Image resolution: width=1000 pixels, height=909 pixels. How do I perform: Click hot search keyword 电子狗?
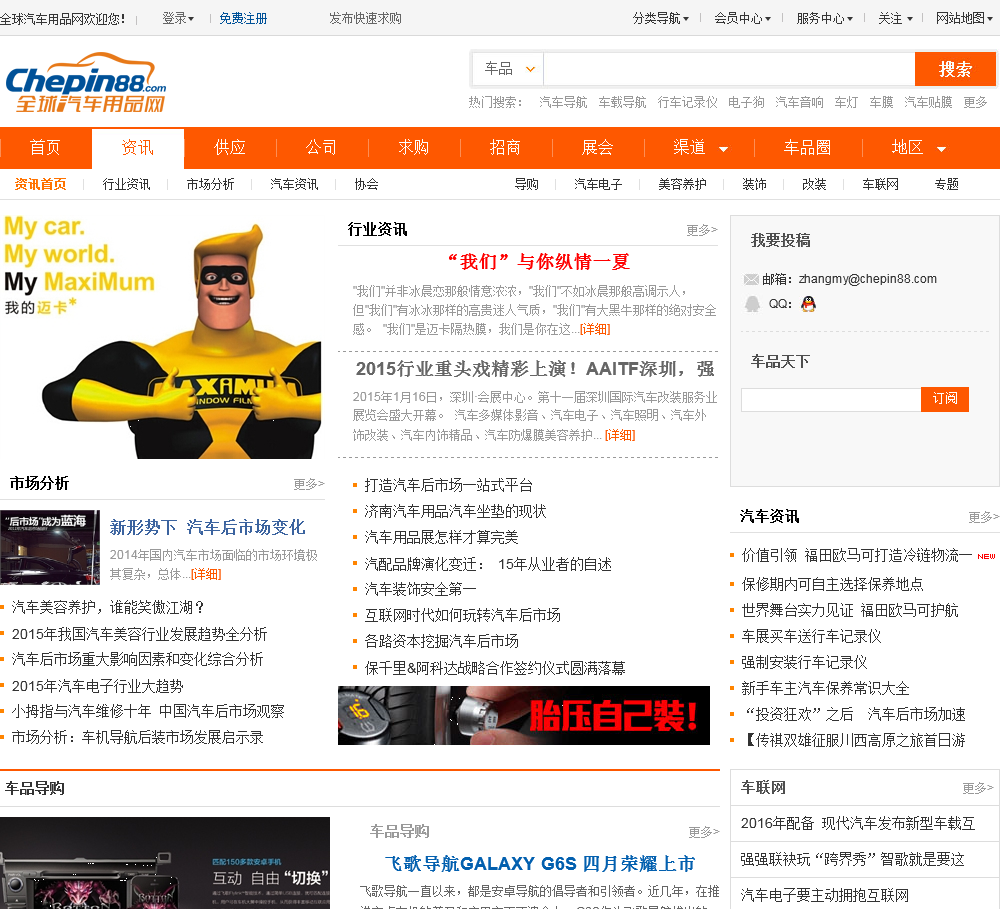(x=746, y=102)
